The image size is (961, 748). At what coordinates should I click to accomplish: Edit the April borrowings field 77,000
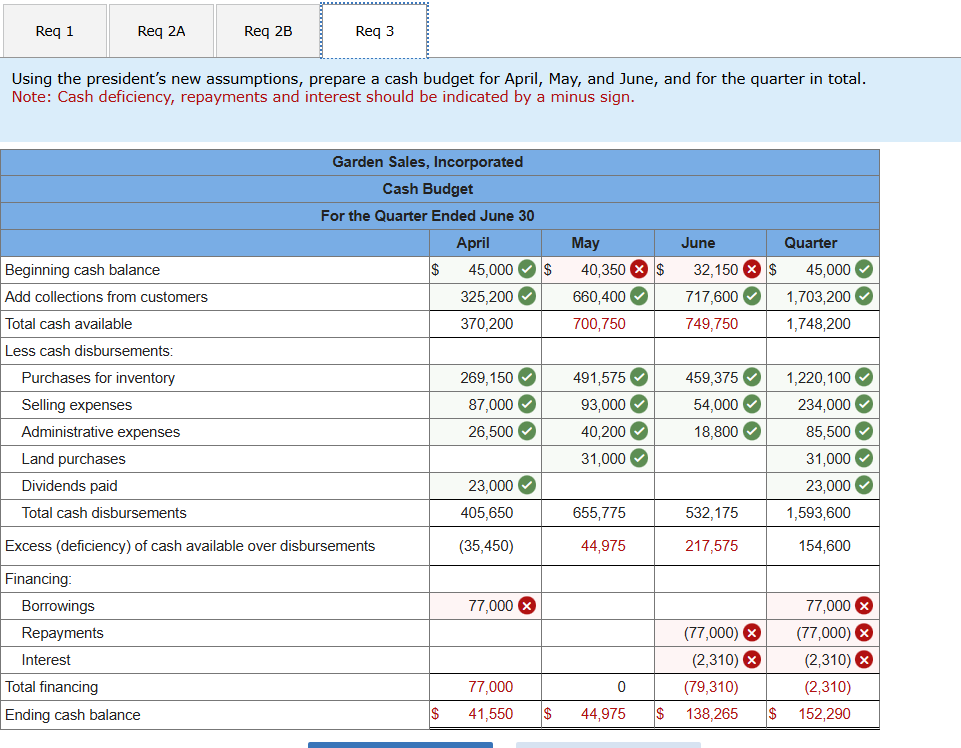(485, 606)
